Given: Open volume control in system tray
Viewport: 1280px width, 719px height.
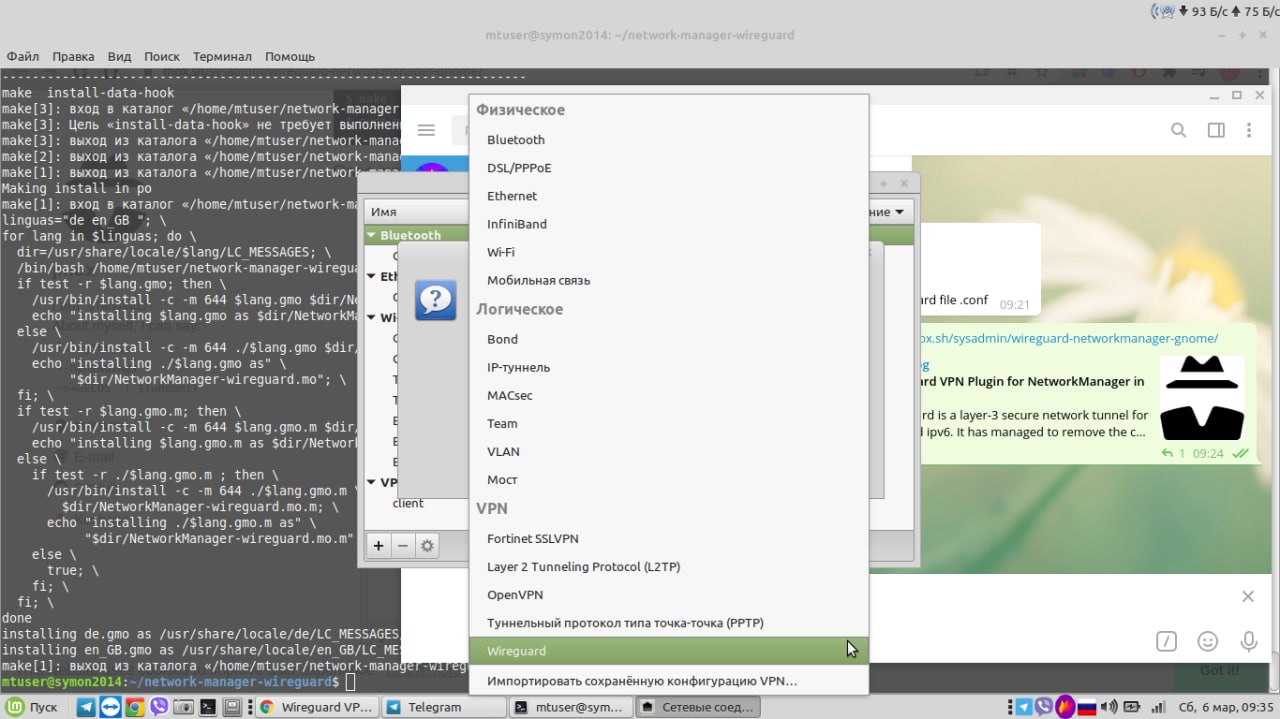Looking at the screenshot, I should (x=1108, y=707).
